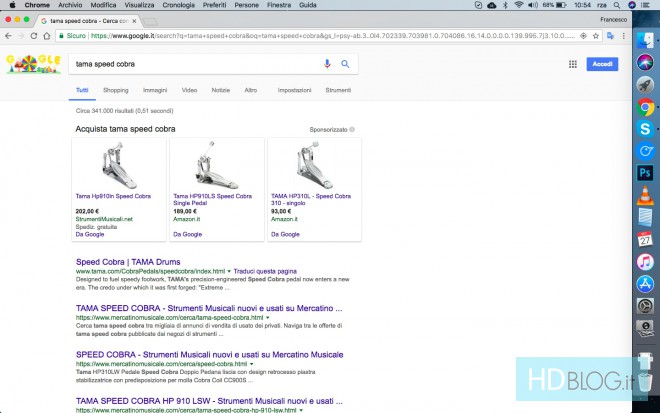Open System Preferences from the Dock
Viewport: 660px width, 413px height.
(x=645, y=306)
